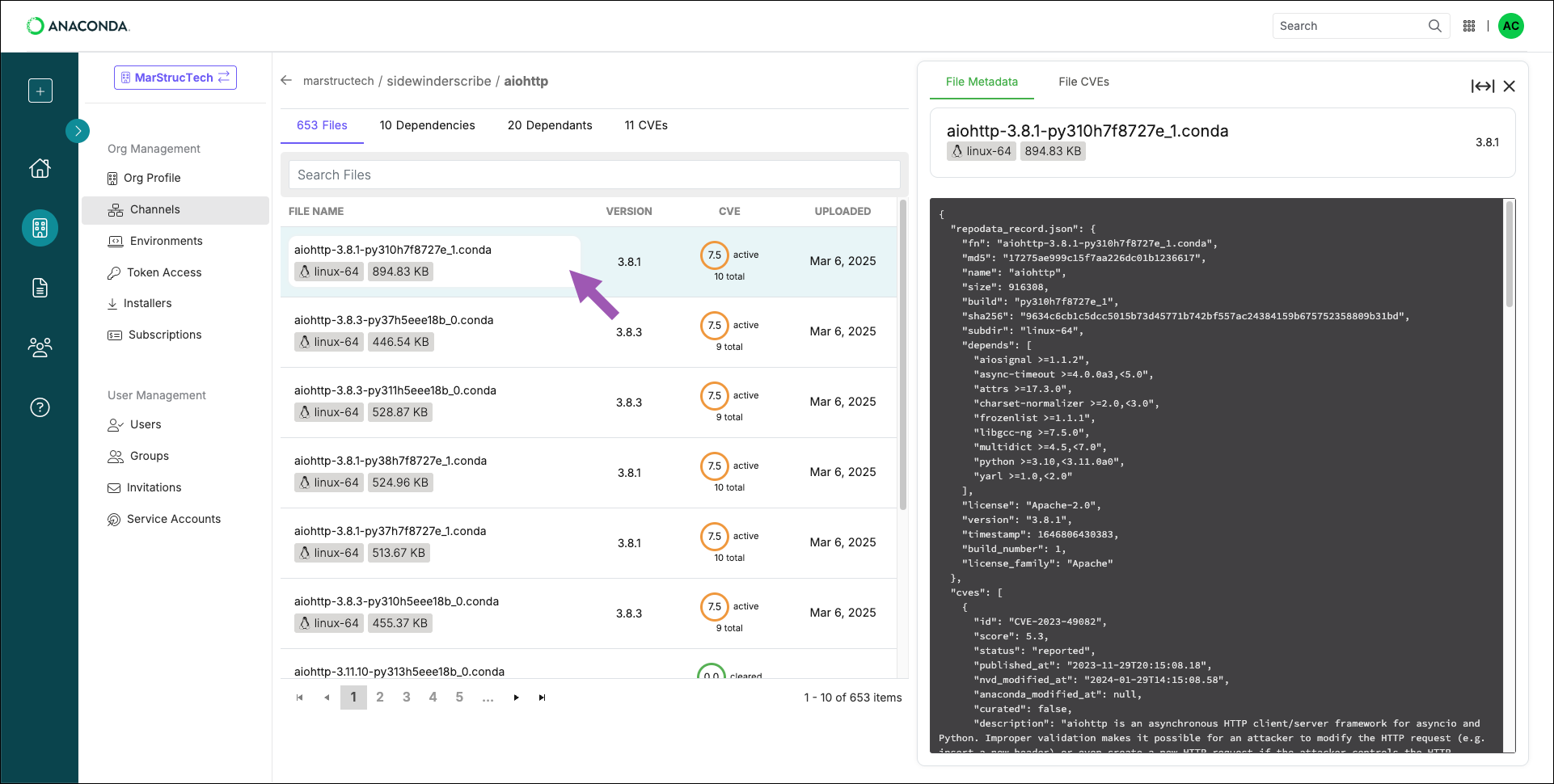The image size is (1554, 784).
Task: Select file aiohttp-3.8.3-py311h5eee18b_0.conda
Action: click(x=395, y=390)
